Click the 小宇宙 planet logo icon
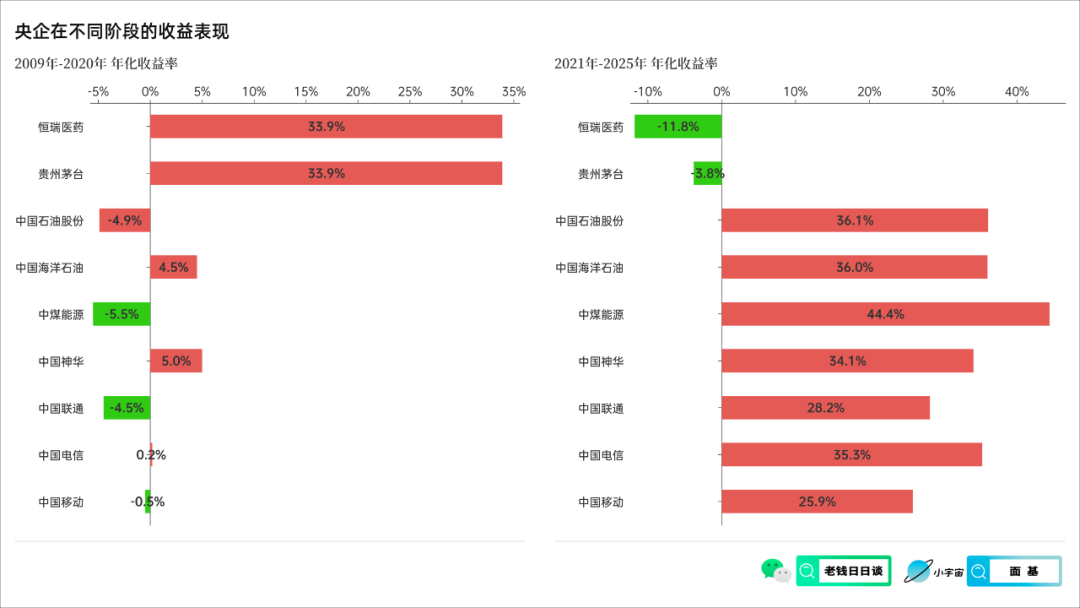This screenshot has height=608, width=1080. tap(918, 571)
